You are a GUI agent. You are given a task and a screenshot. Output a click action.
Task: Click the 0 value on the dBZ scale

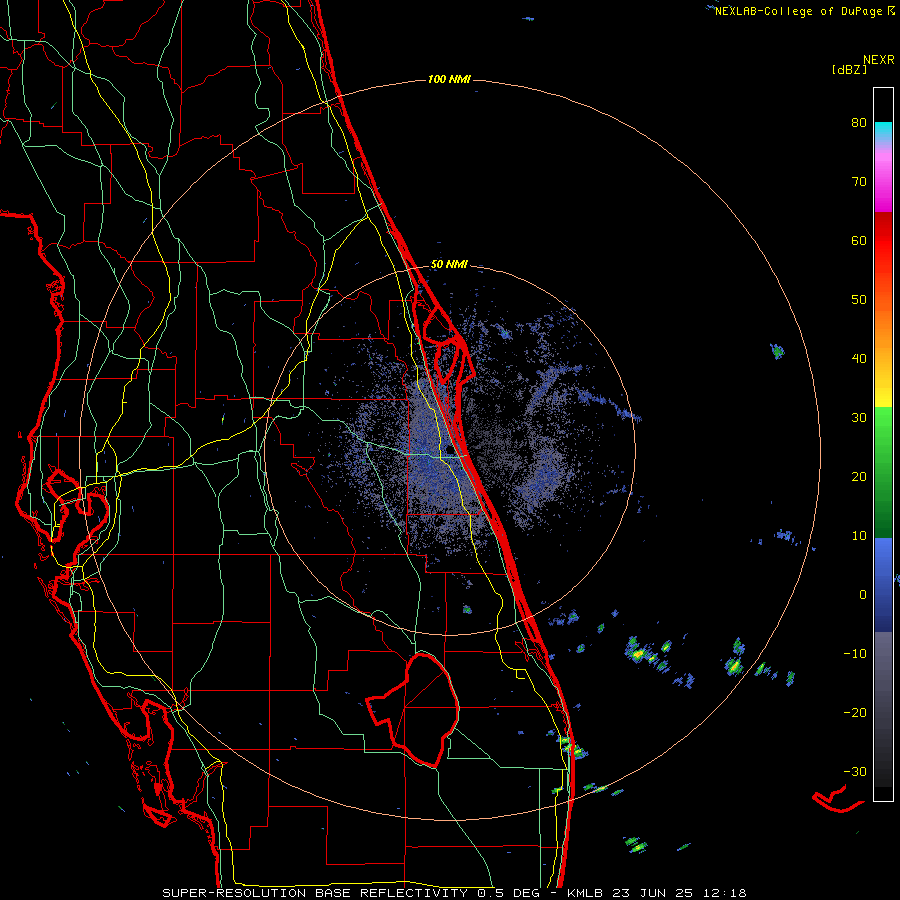point(863,595)
